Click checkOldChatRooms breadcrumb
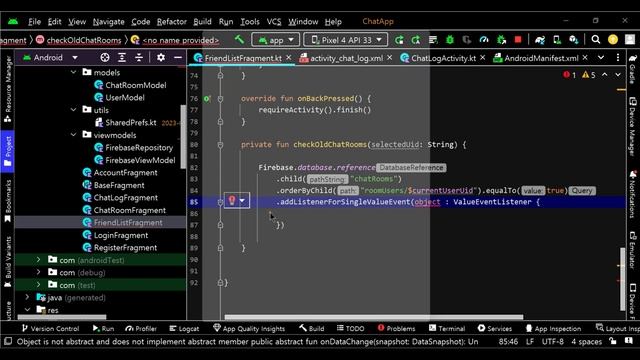 click(84, 40)
